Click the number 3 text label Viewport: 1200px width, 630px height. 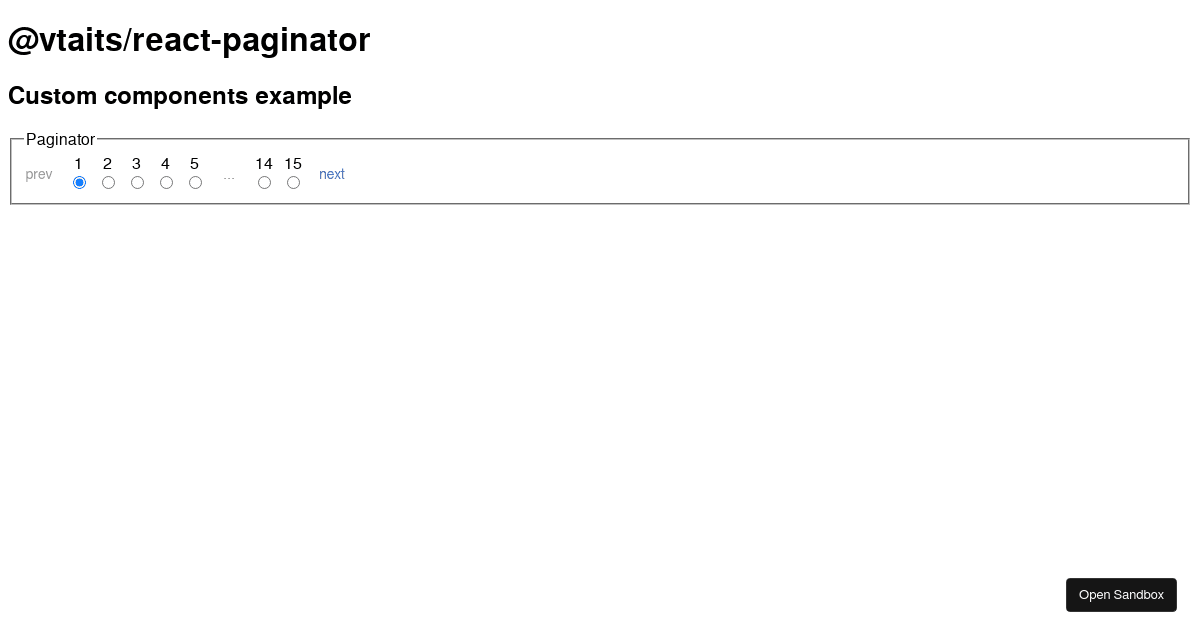(136, 163)
